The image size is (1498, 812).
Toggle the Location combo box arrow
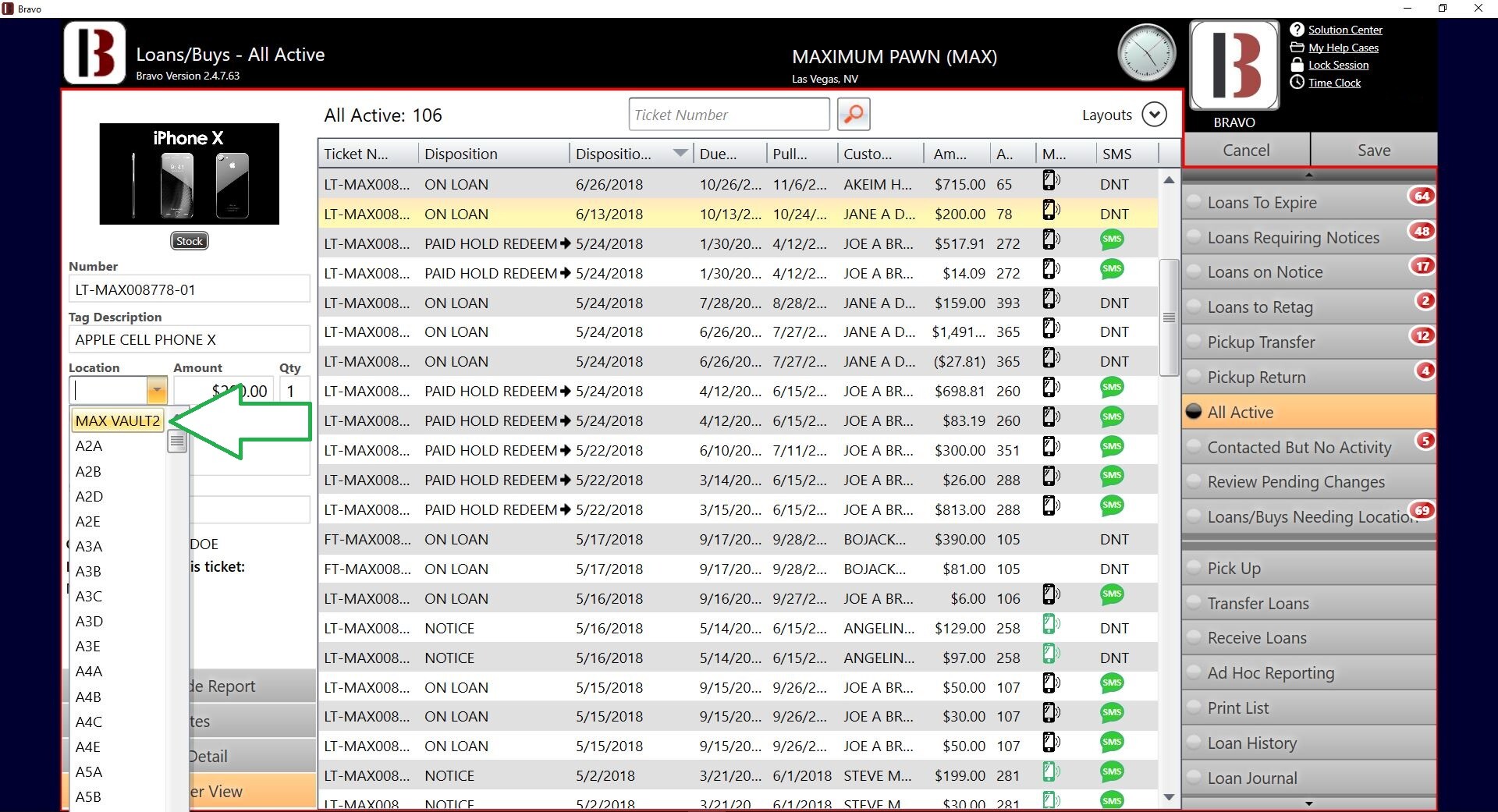tap(157, 390)
